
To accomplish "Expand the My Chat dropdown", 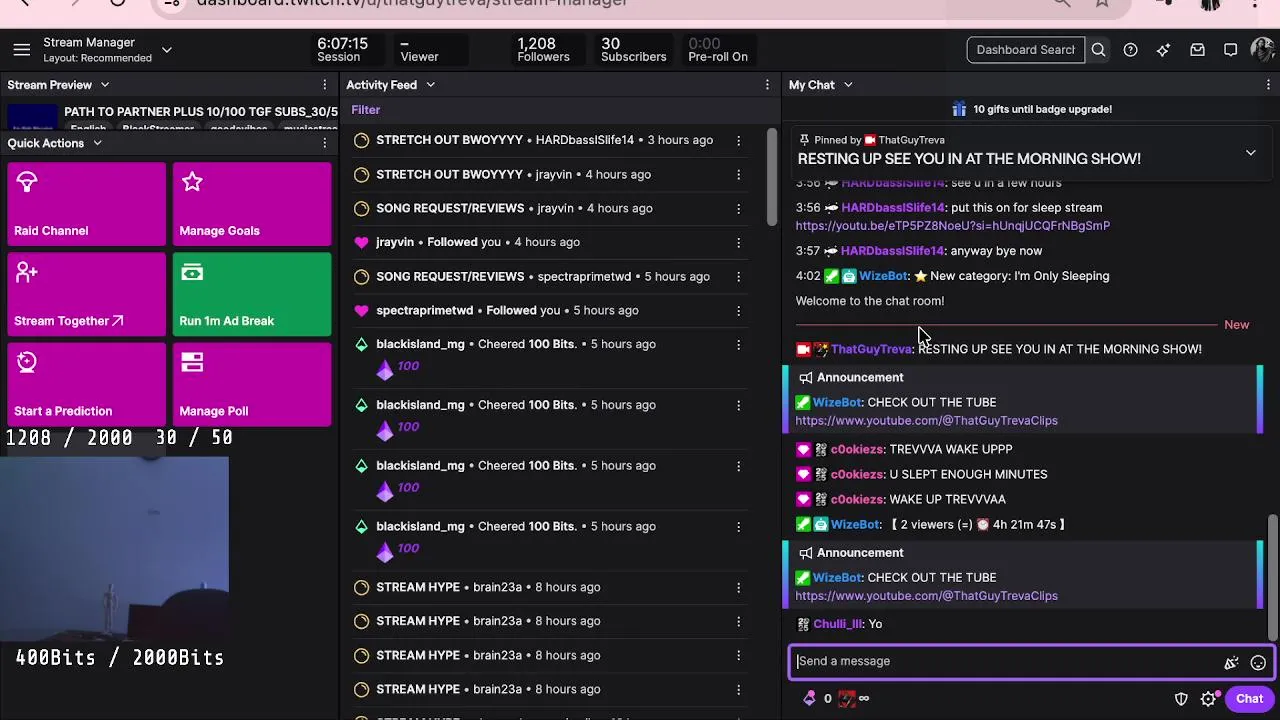I will [848, 85].
